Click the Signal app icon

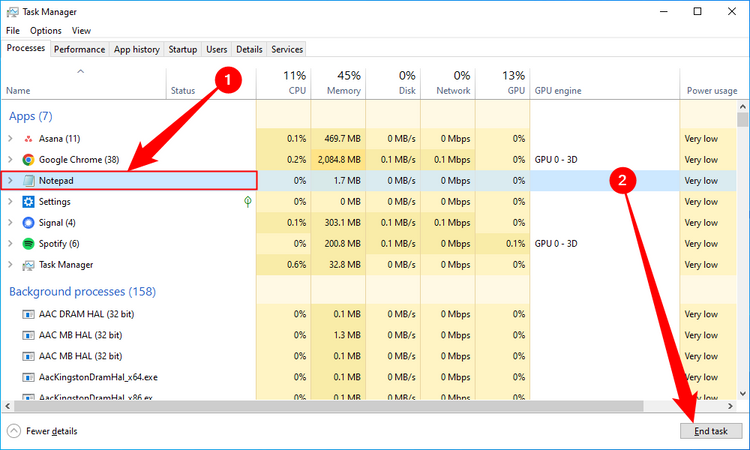tap(28, 223)
